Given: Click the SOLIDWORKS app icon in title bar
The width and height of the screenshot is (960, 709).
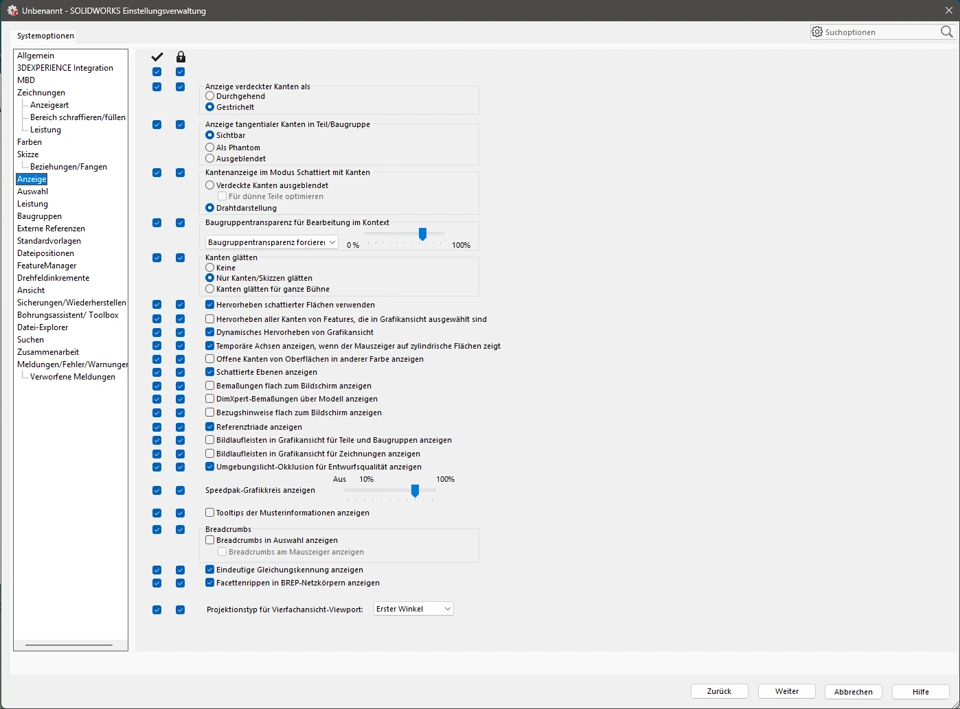Looking at the screenshot, I should pos(12,10).
